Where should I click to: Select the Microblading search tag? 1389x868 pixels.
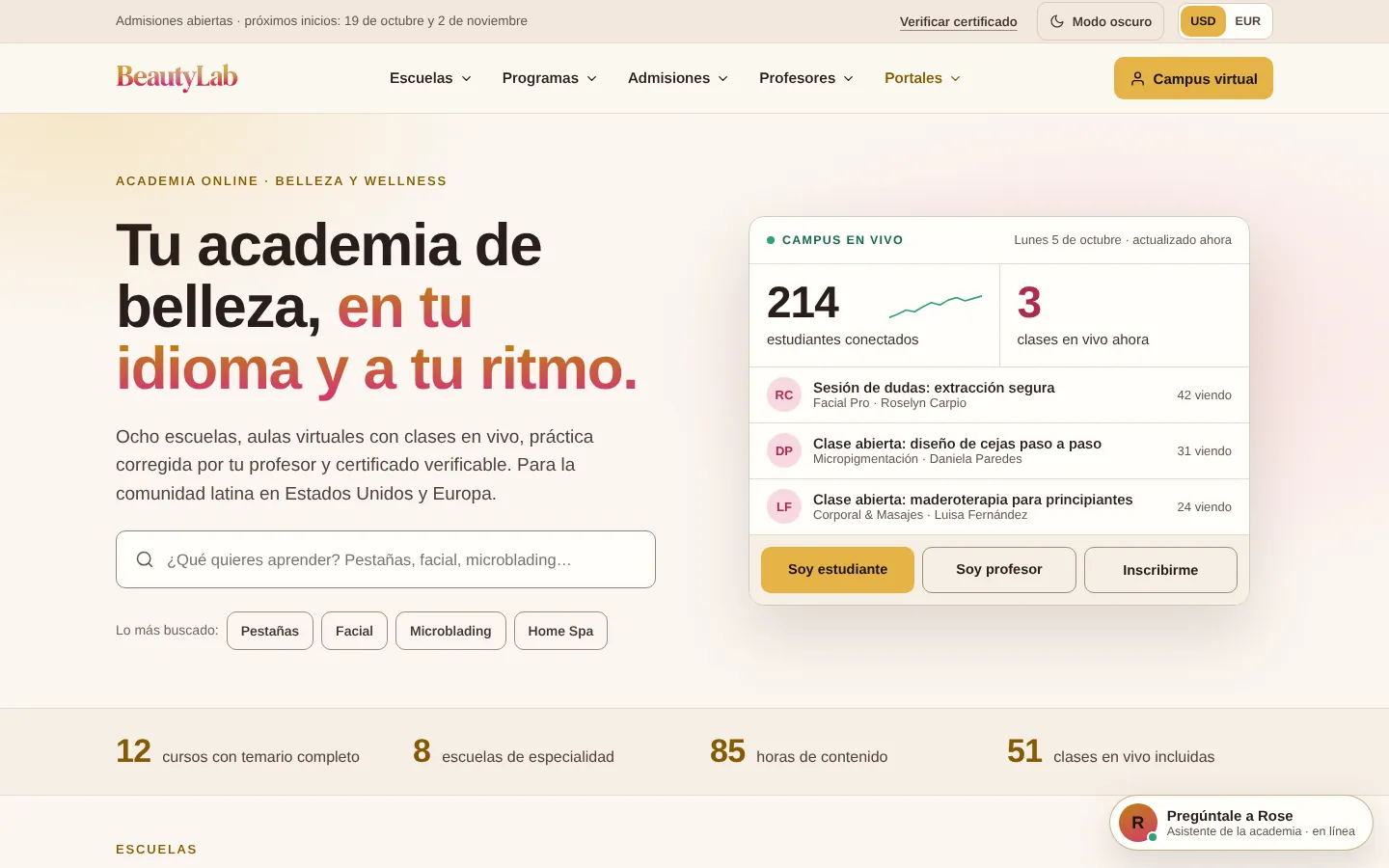[450, 631]
